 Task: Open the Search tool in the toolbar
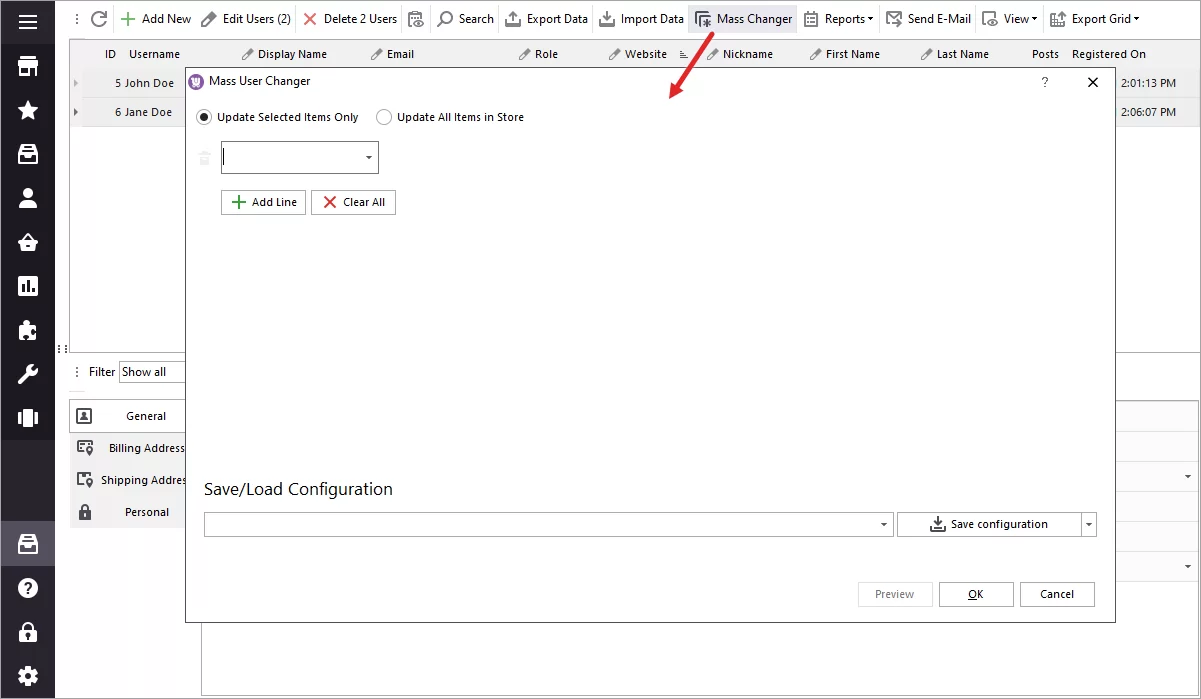tap(465, 18)
